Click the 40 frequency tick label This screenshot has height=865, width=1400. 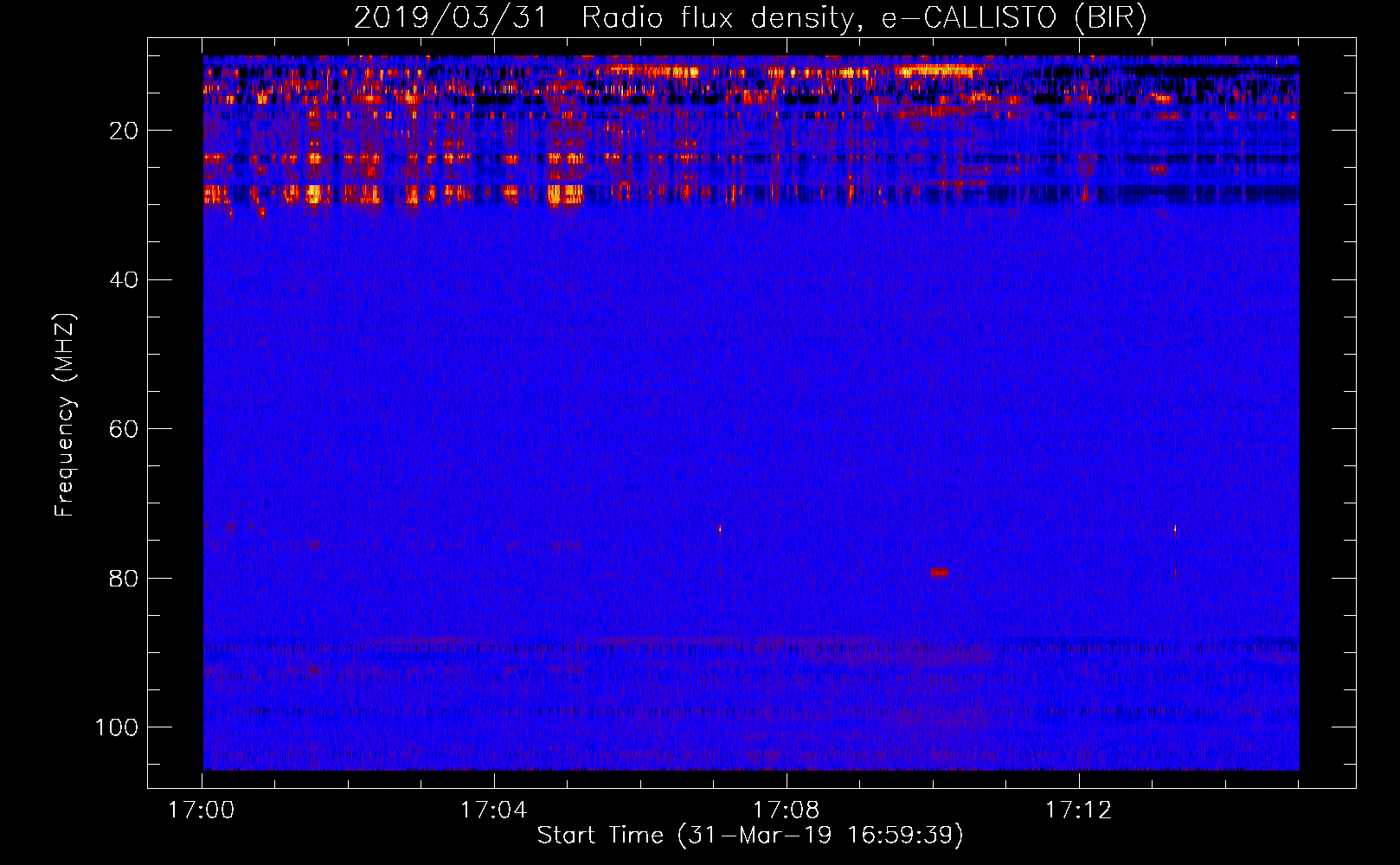click(124, 280)
